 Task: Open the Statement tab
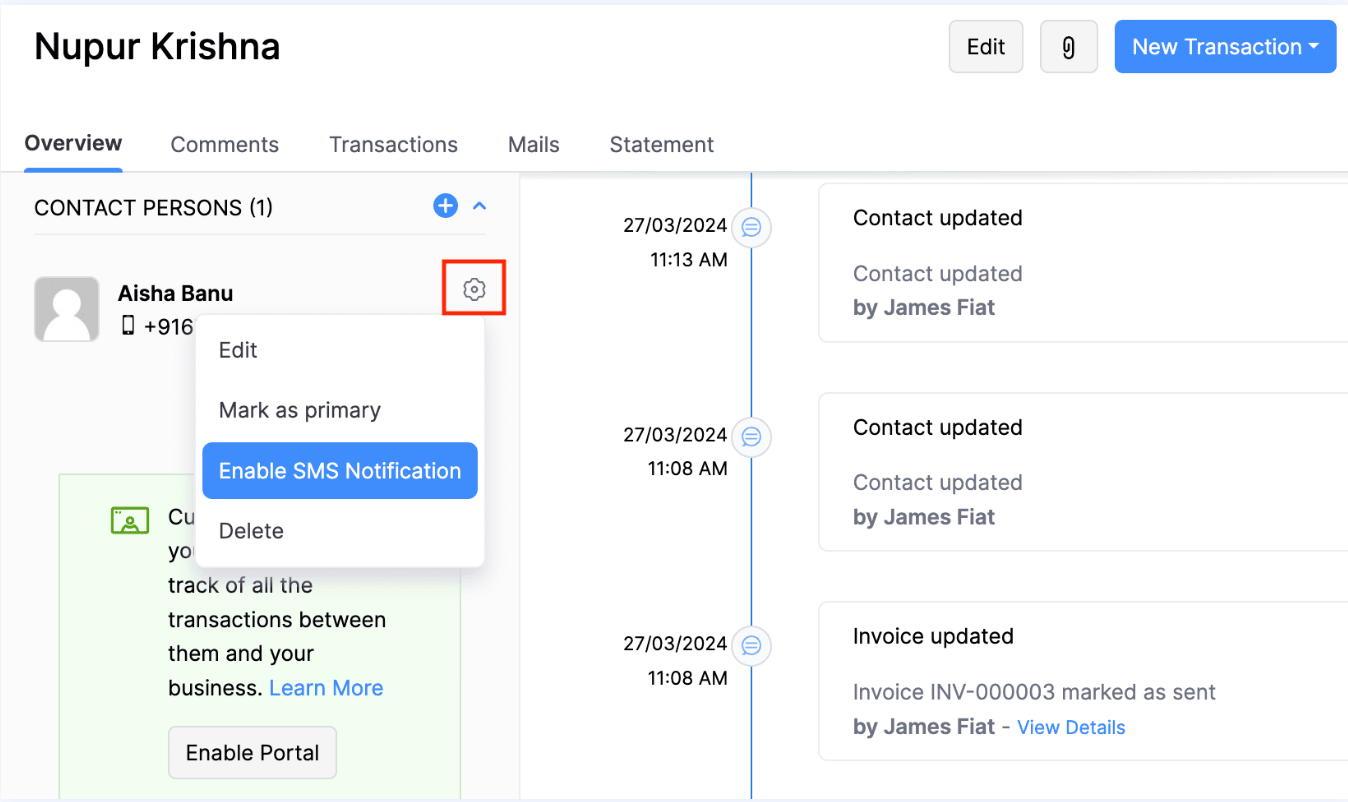(661, 145)
